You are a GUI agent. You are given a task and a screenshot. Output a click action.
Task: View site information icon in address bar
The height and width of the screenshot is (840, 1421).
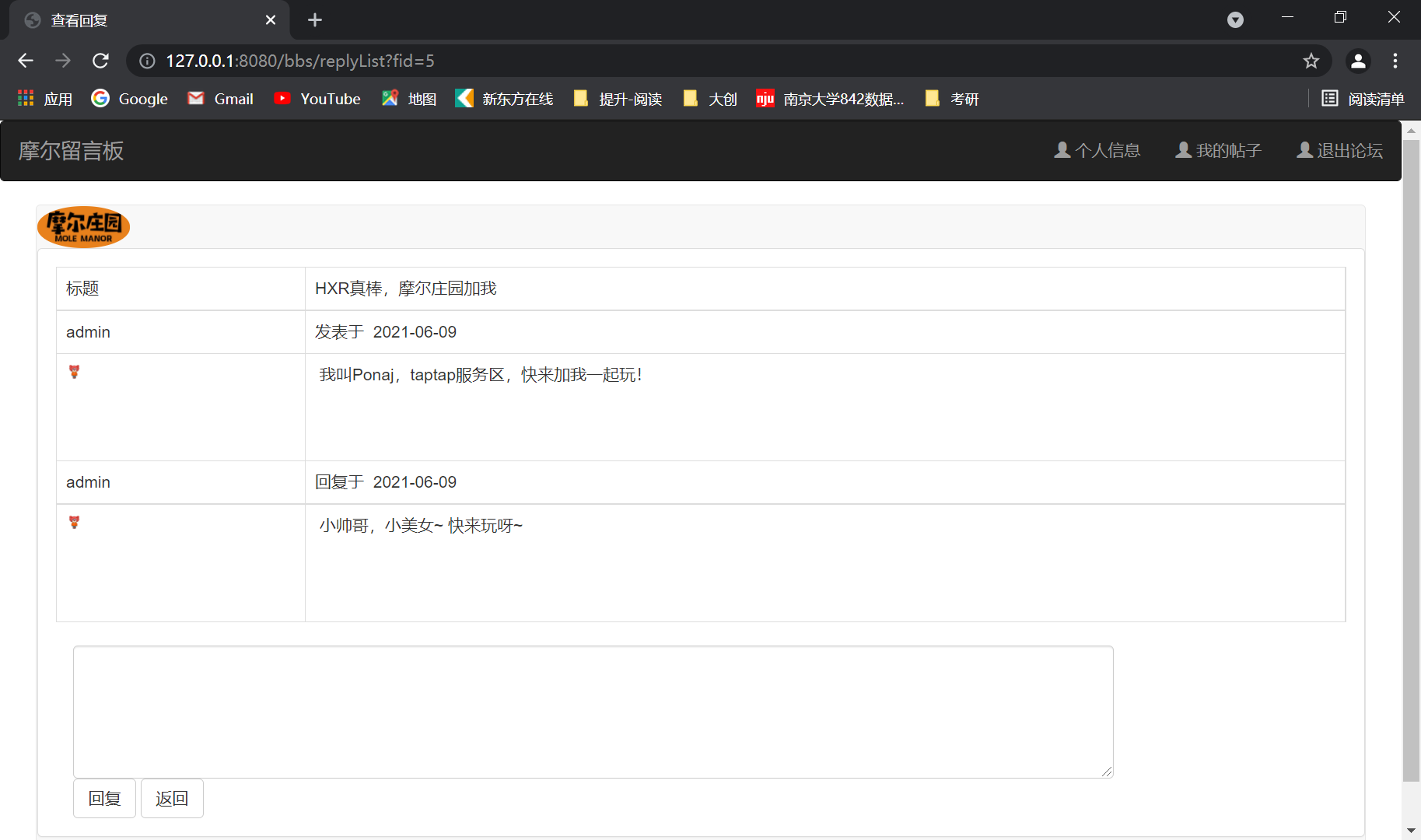pos(147,61)
